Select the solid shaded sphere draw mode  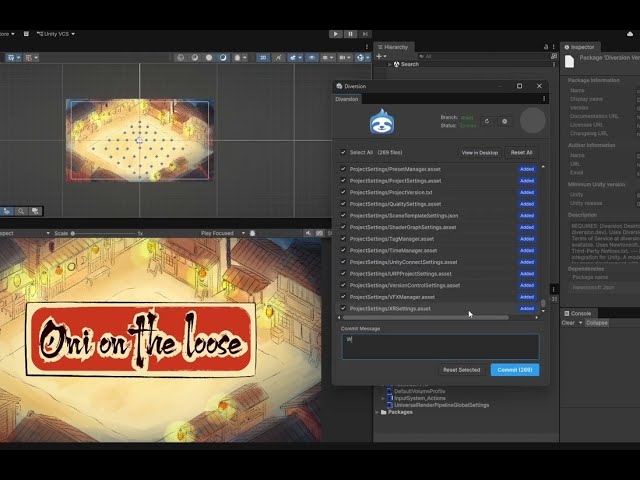pyautogui.click(x=209, y=58)
